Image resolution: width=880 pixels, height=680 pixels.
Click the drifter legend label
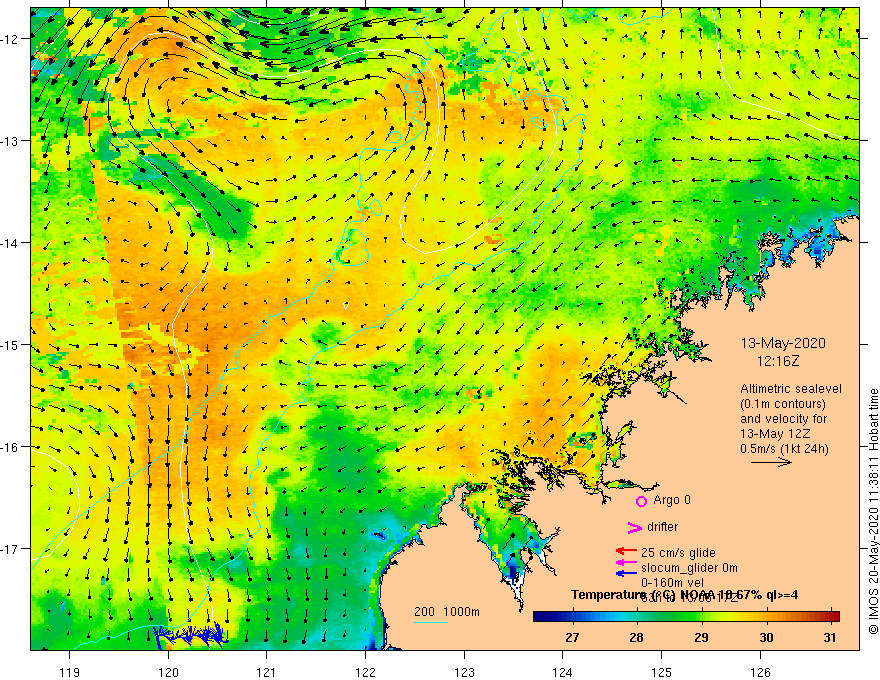[662, 527]
